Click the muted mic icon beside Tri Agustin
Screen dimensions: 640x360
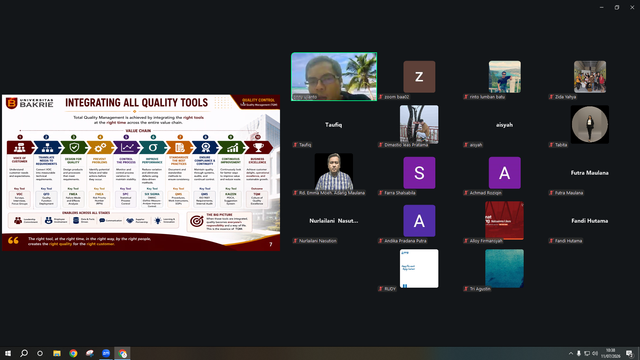(466, 289)
